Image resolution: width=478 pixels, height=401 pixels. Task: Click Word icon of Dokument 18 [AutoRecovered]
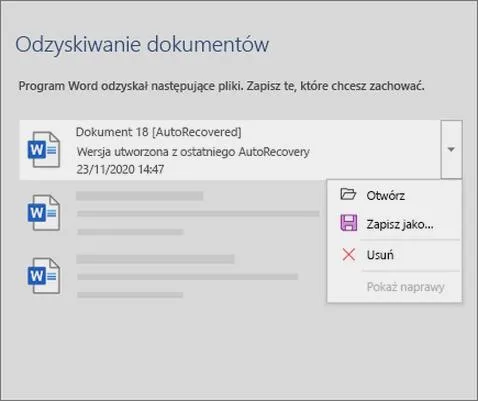(44, 149)
